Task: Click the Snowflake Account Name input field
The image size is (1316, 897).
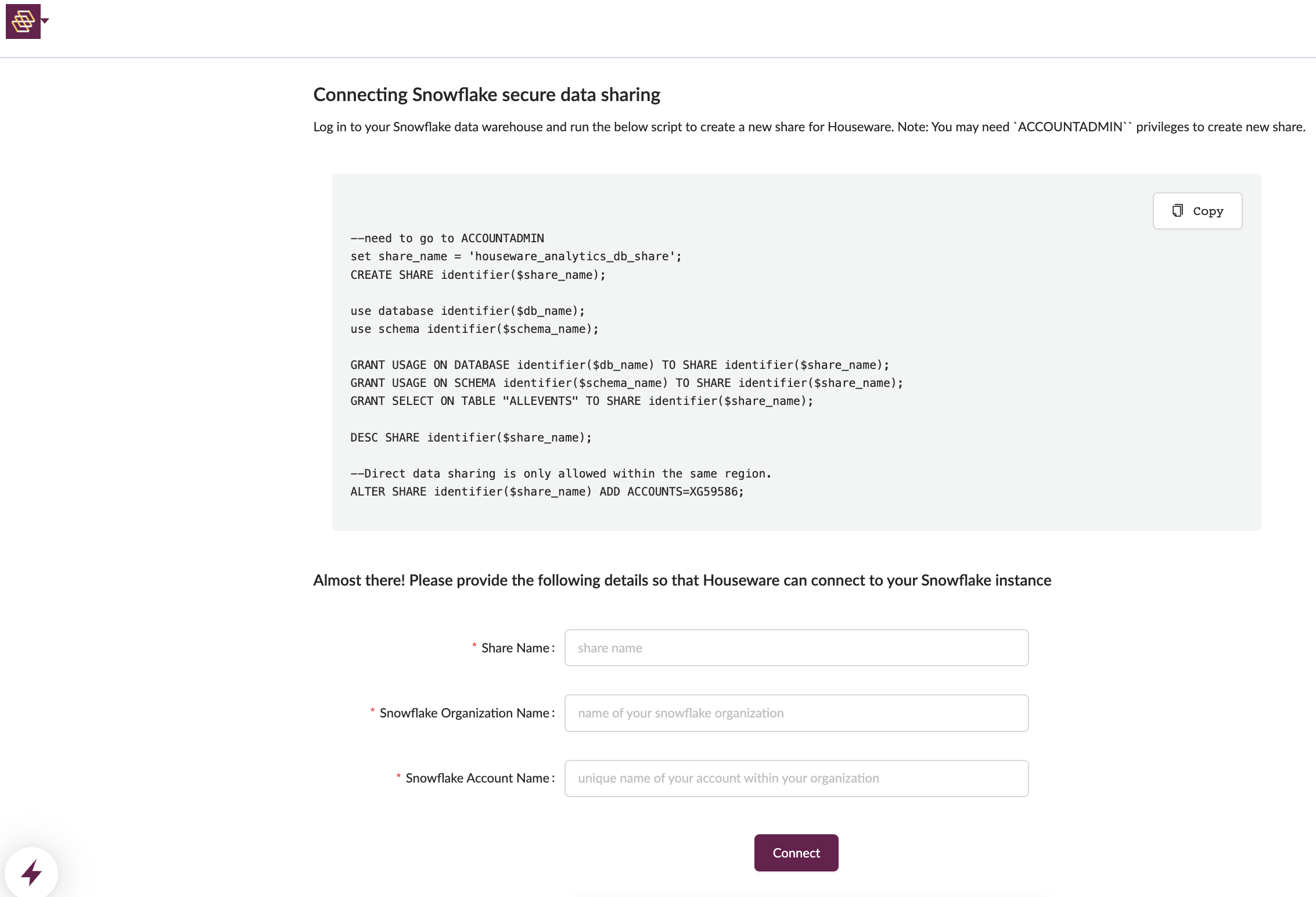Action: click(796, 778)
